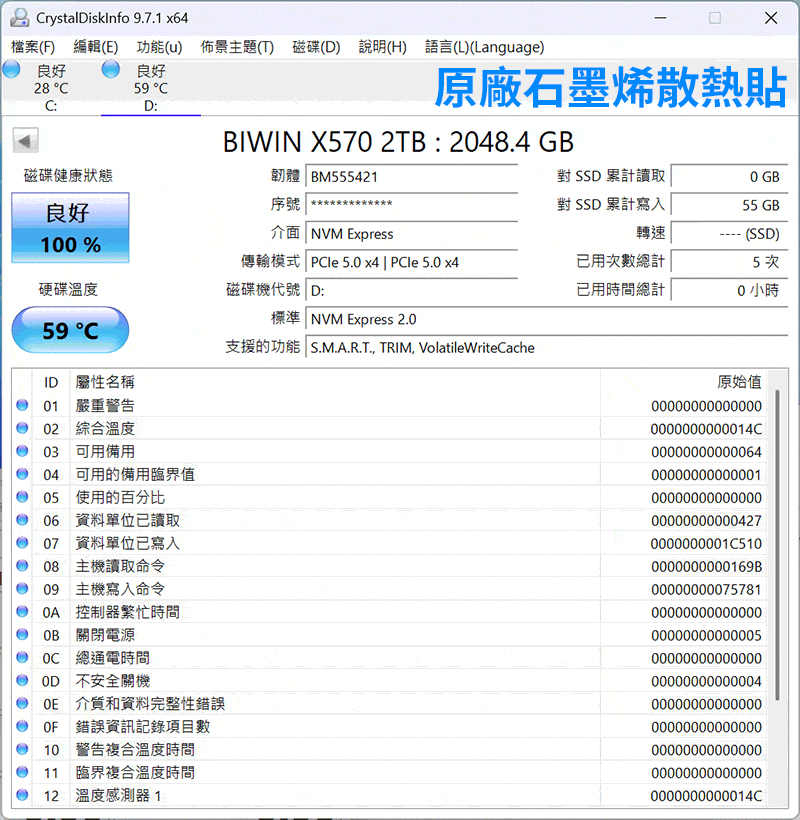Click the status dot for 溫度感測器 1 row
Image resolution: width=800 pixels, height=820 pixels.
[x=22, y=795]
